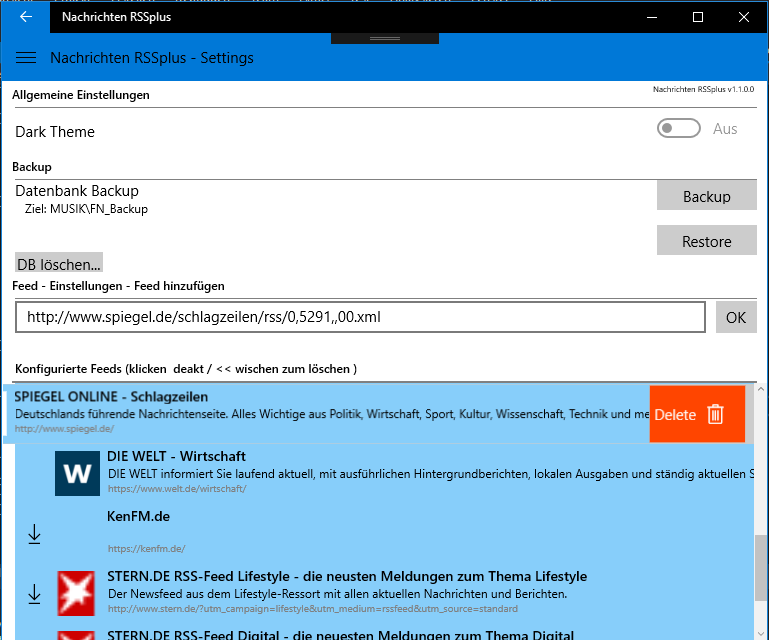The height and width of the screenshot is (640, 769).
Task: Click the scrollbar up arrow
Action: [761, 389]
